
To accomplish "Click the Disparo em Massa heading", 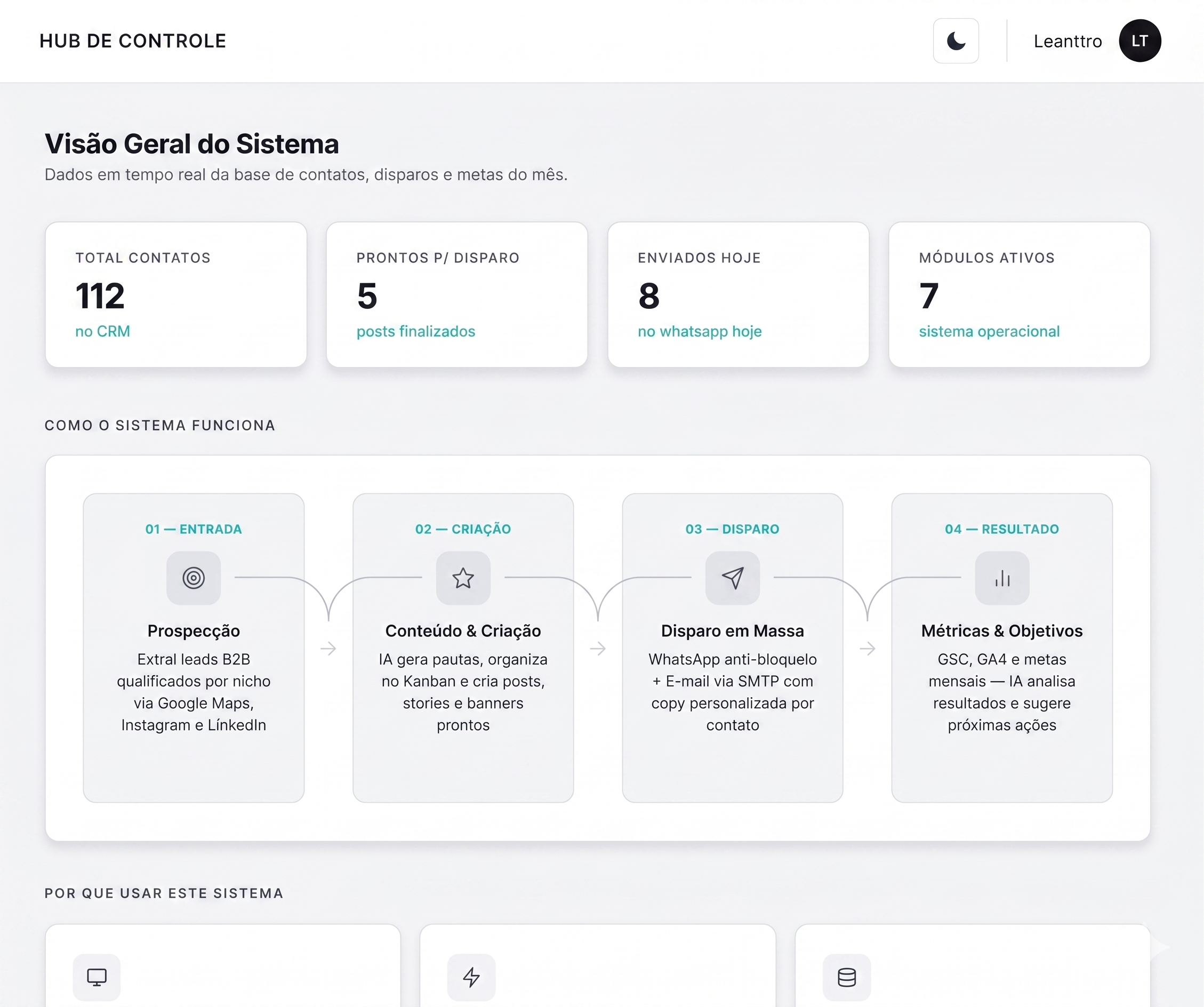I will [732, 631].
